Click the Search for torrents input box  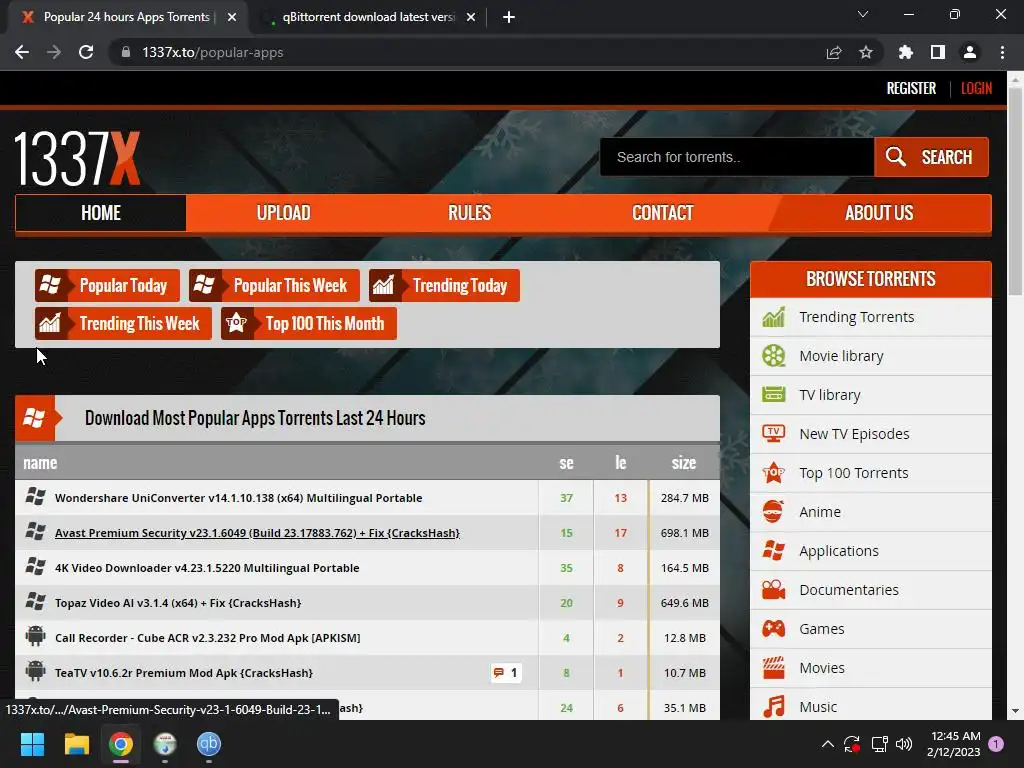(737, 157)
